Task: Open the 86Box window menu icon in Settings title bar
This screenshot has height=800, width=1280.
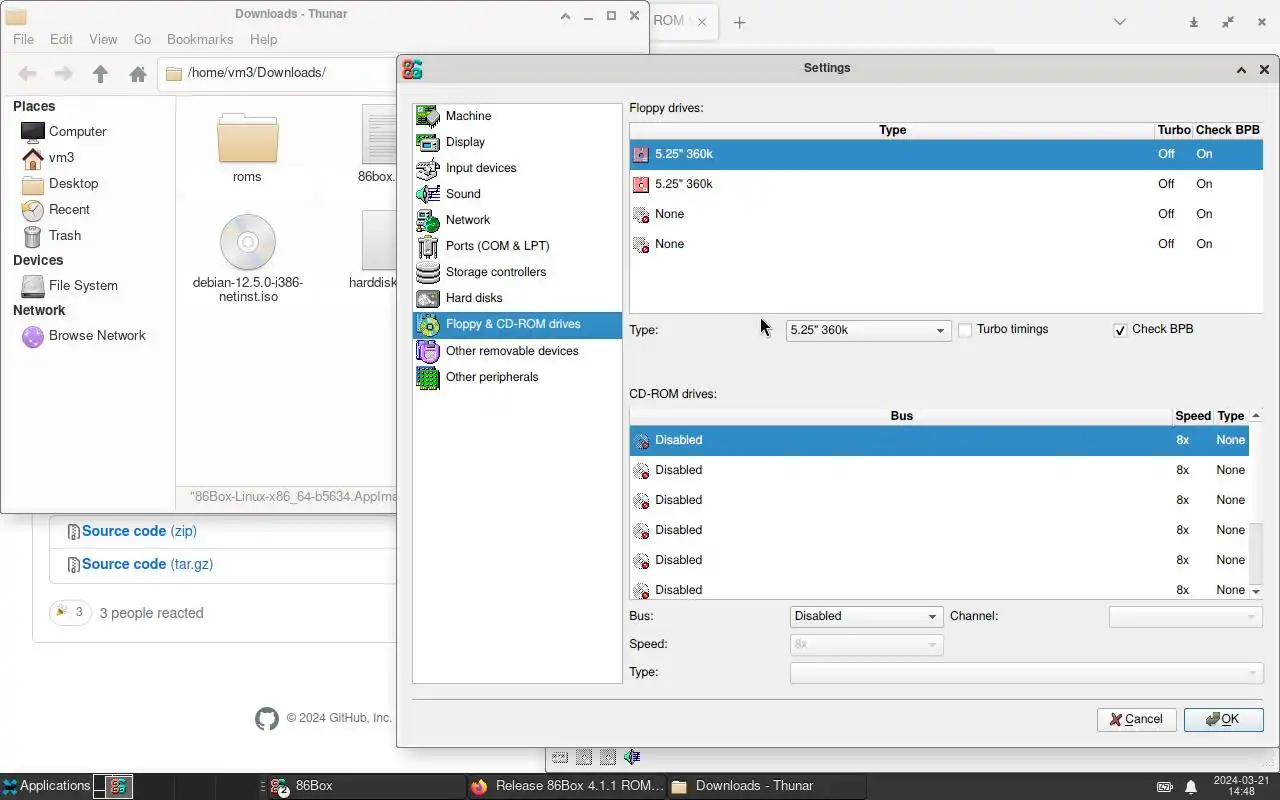Action: tap(412, 69)
